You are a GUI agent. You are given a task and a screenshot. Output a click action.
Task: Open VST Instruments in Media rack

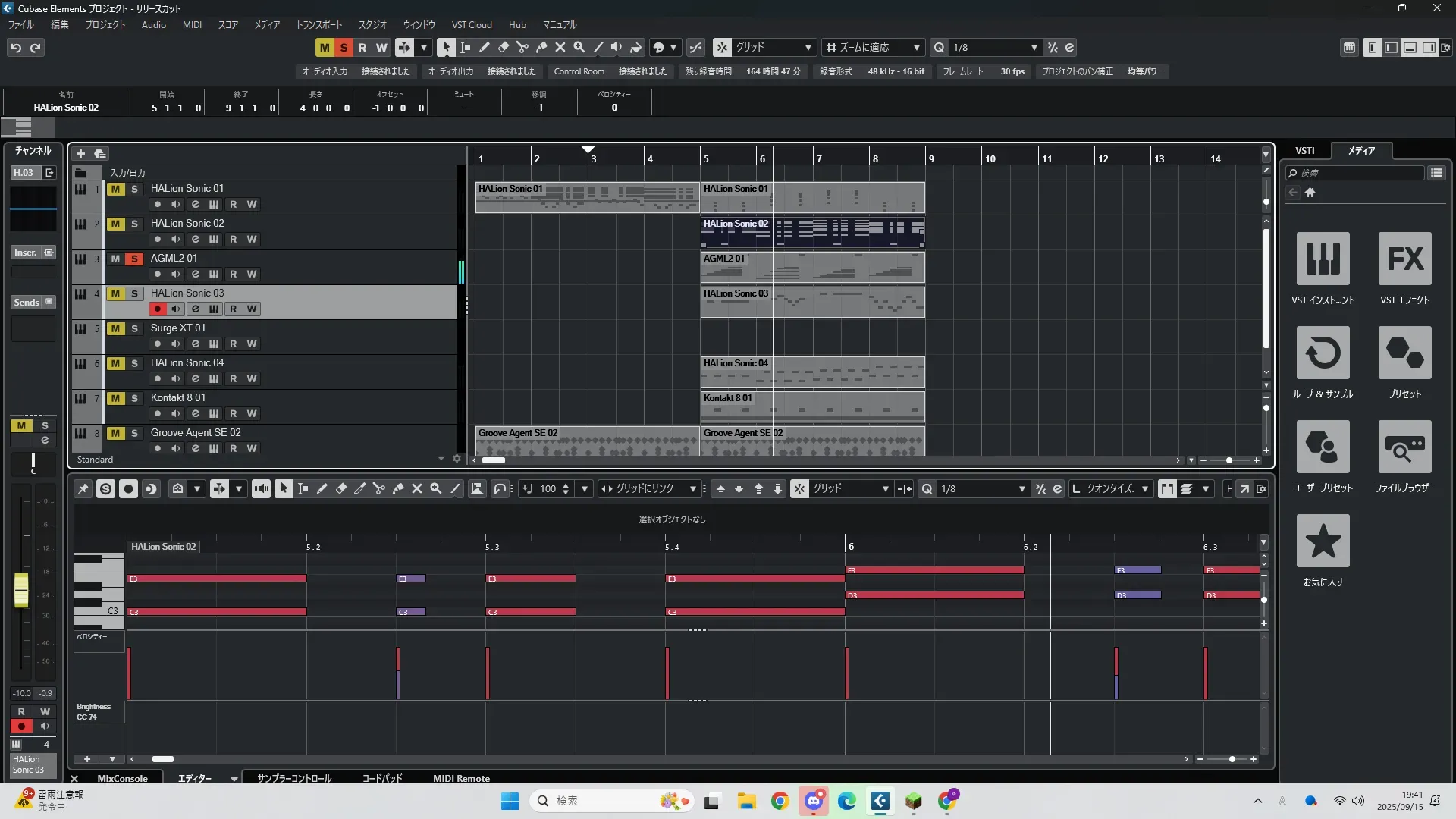click(1323, 259)
